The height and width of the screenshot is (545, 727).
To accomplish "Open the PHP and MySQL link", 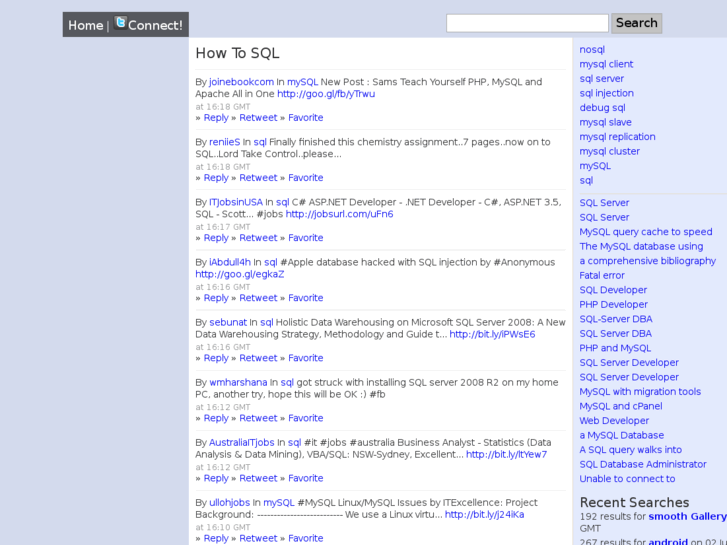I will [615, 348].
